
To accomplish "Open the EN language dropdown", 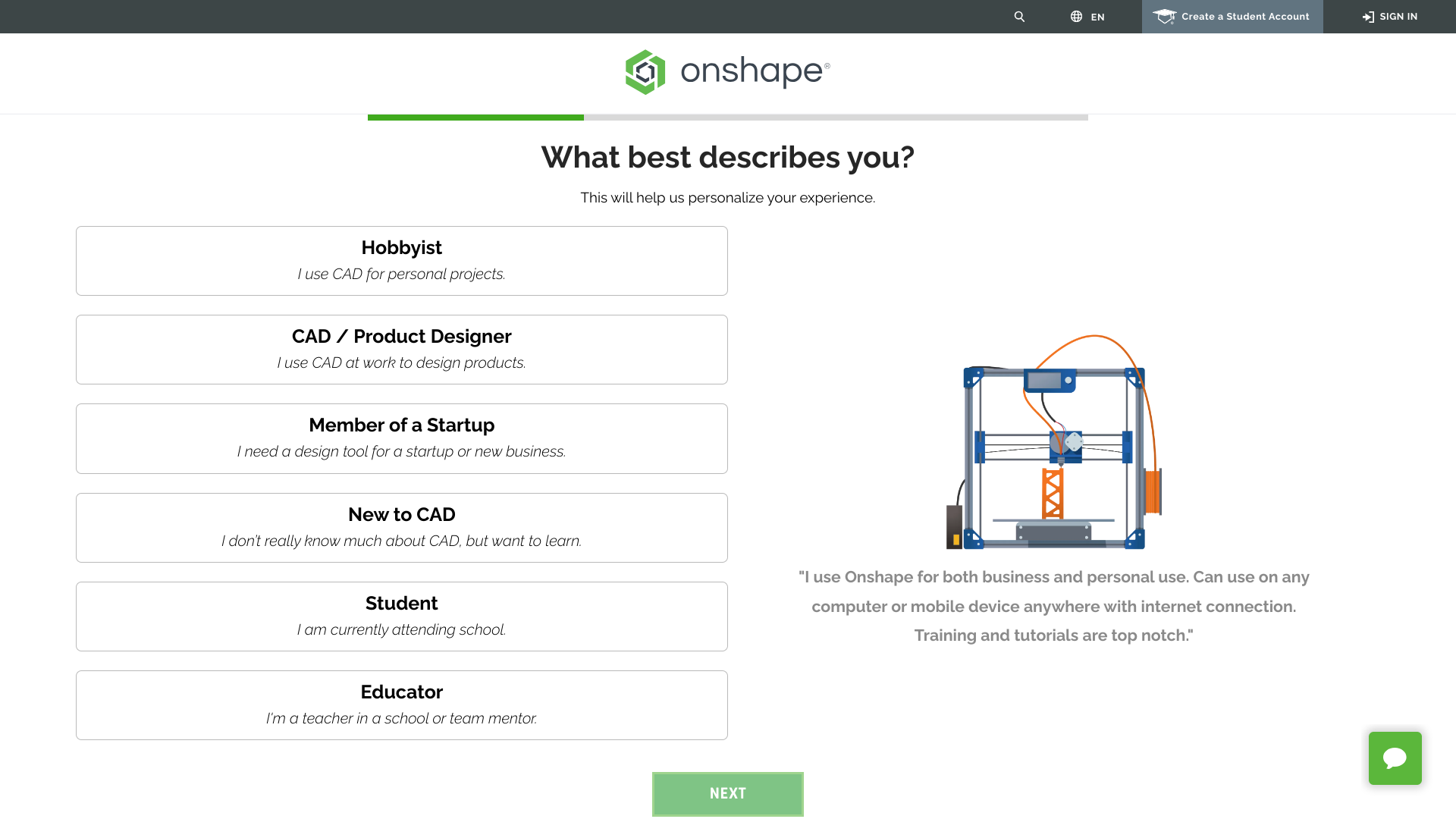I will (1097, 17).
